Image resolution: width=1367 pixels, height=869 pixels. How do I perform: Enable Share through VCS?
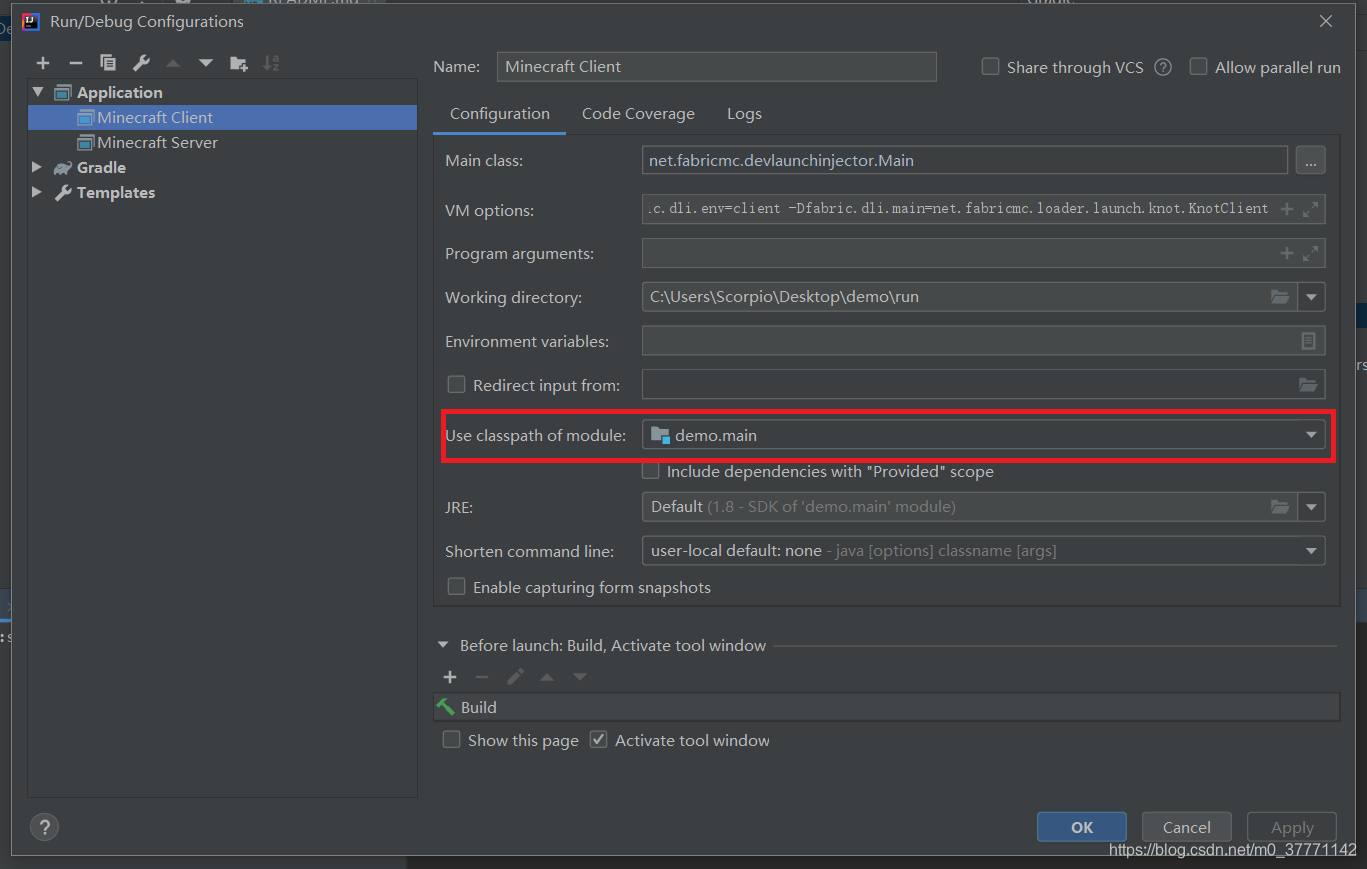coord(990,67)
